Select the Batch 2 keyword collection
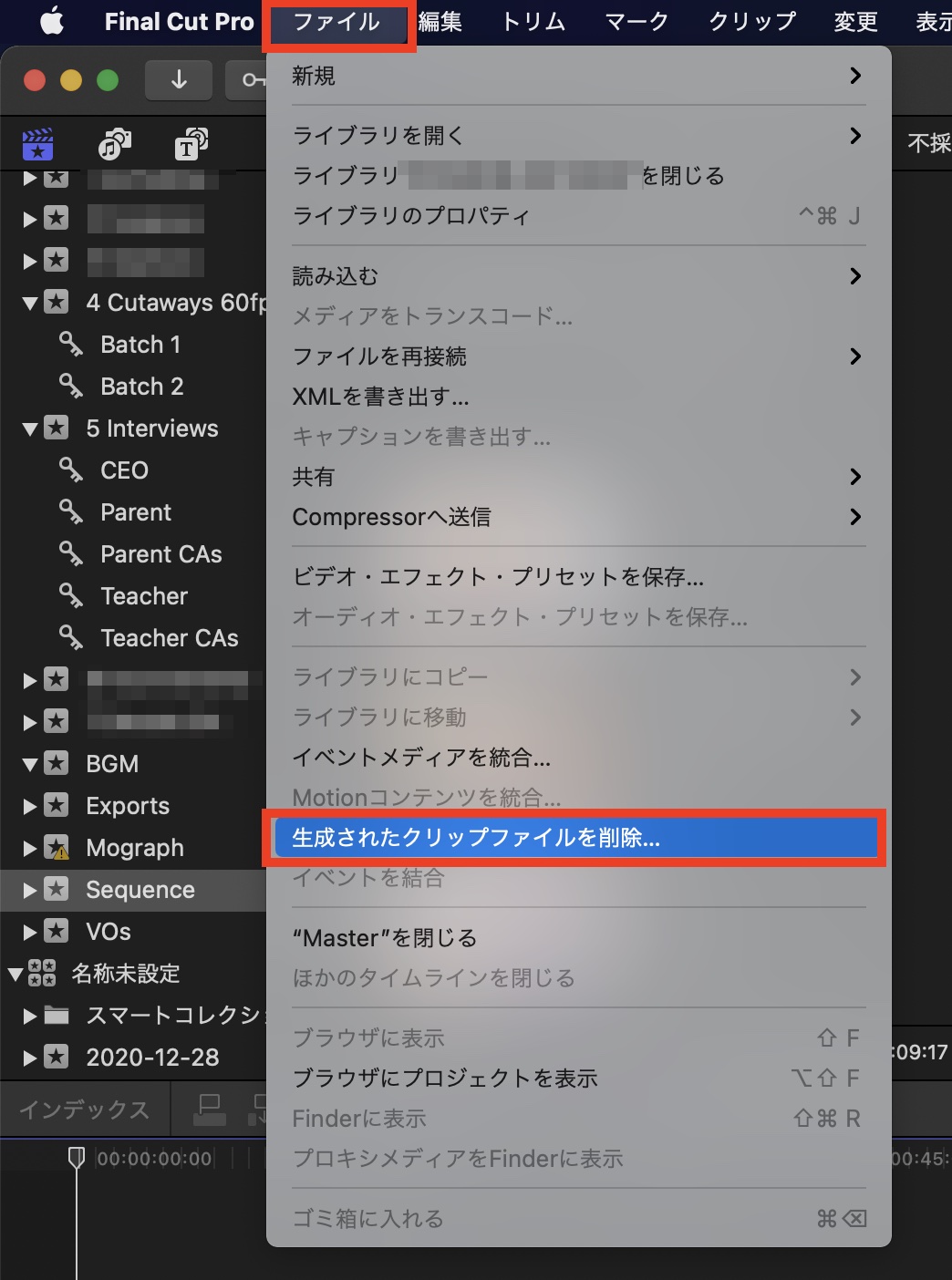952x1280 pixels. [142, 387]
